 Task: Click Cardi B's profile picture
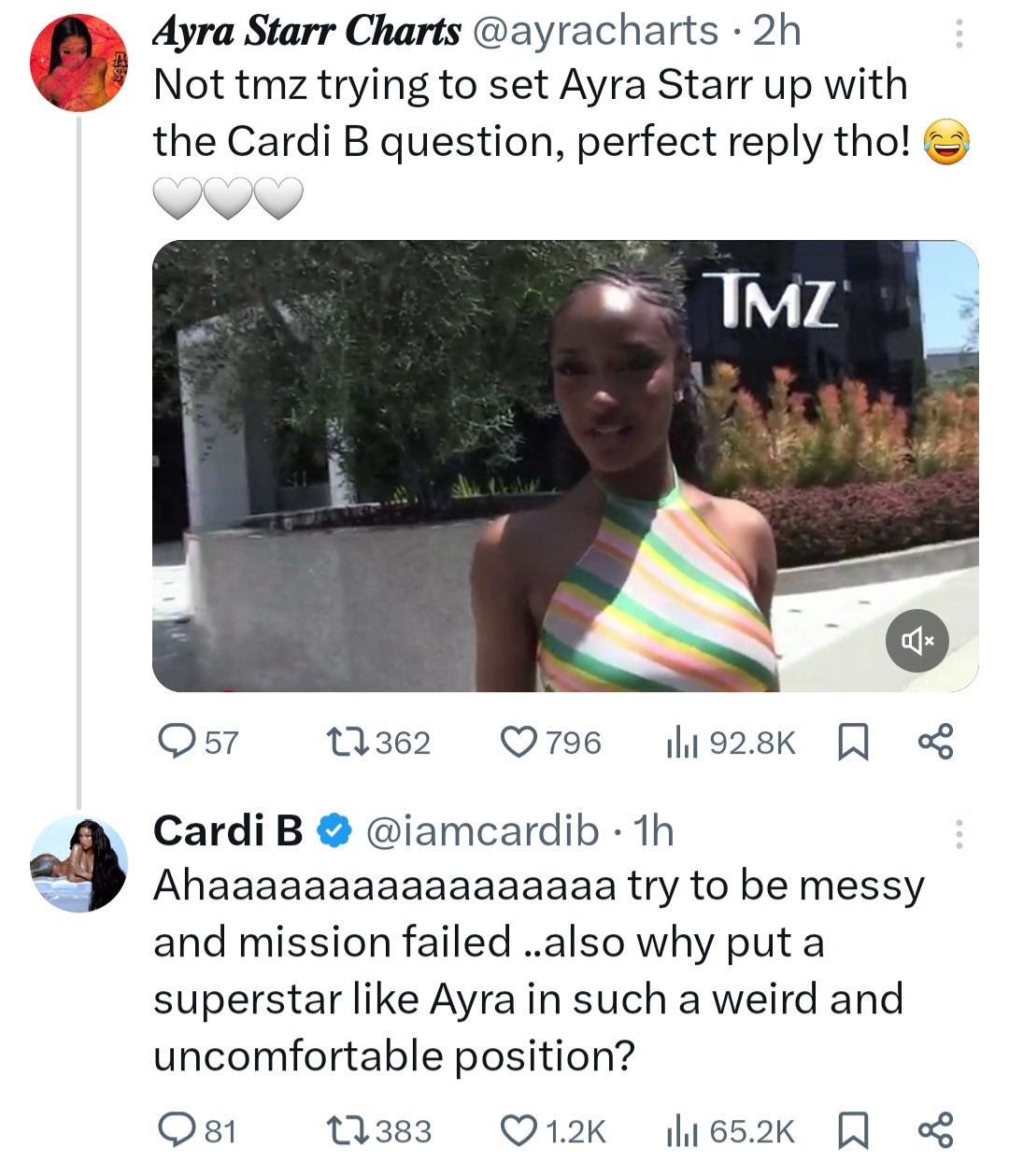pos(79,860)
